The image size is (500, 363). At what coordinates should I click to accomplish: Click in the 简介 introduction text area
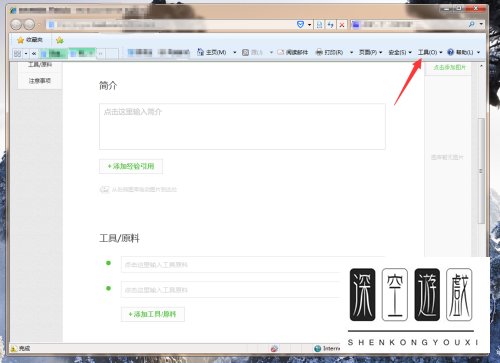pos(242,126)
